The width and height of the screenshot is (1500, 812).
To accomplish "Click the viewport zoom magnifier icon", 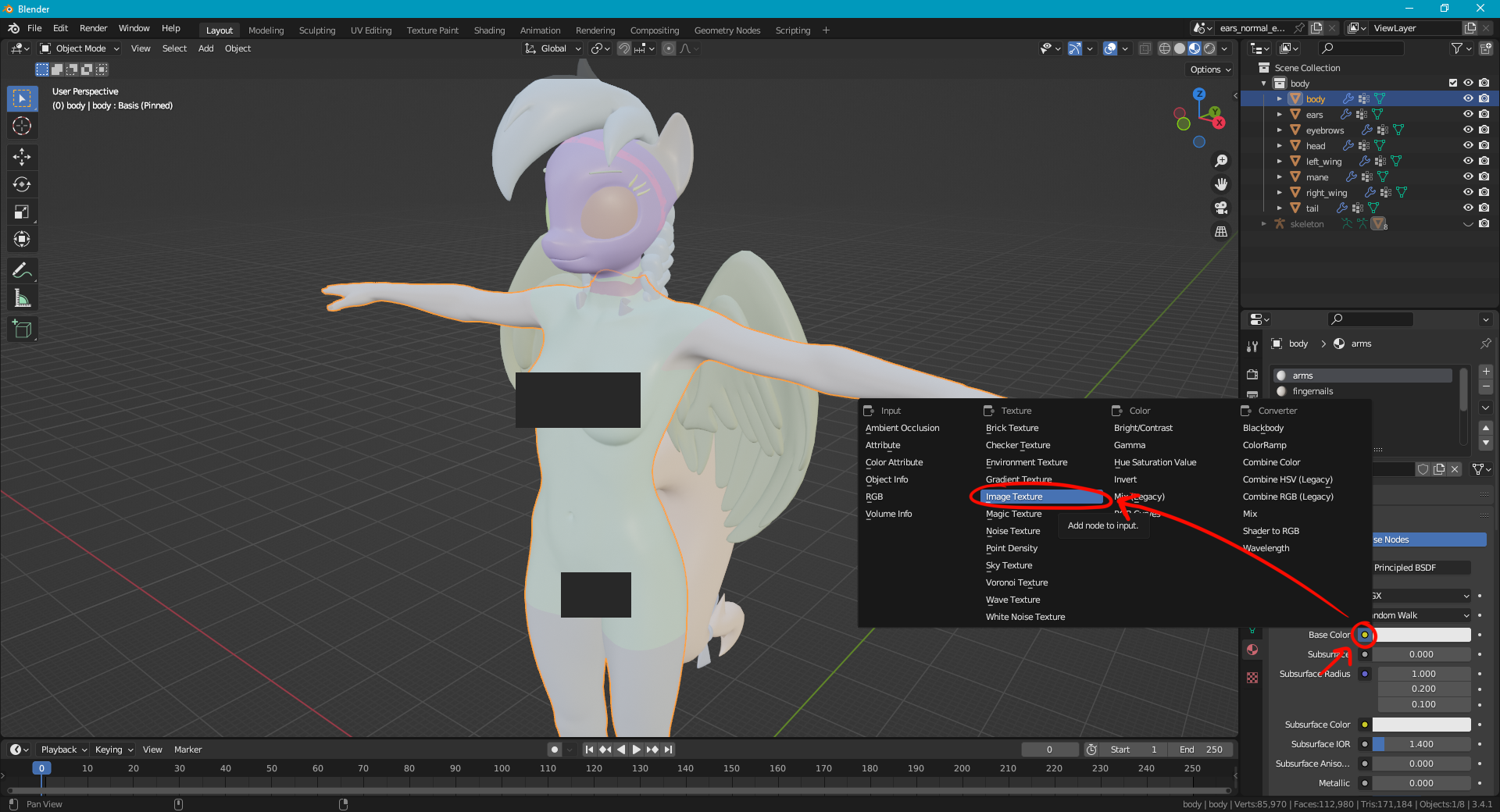I will 1220,161.
